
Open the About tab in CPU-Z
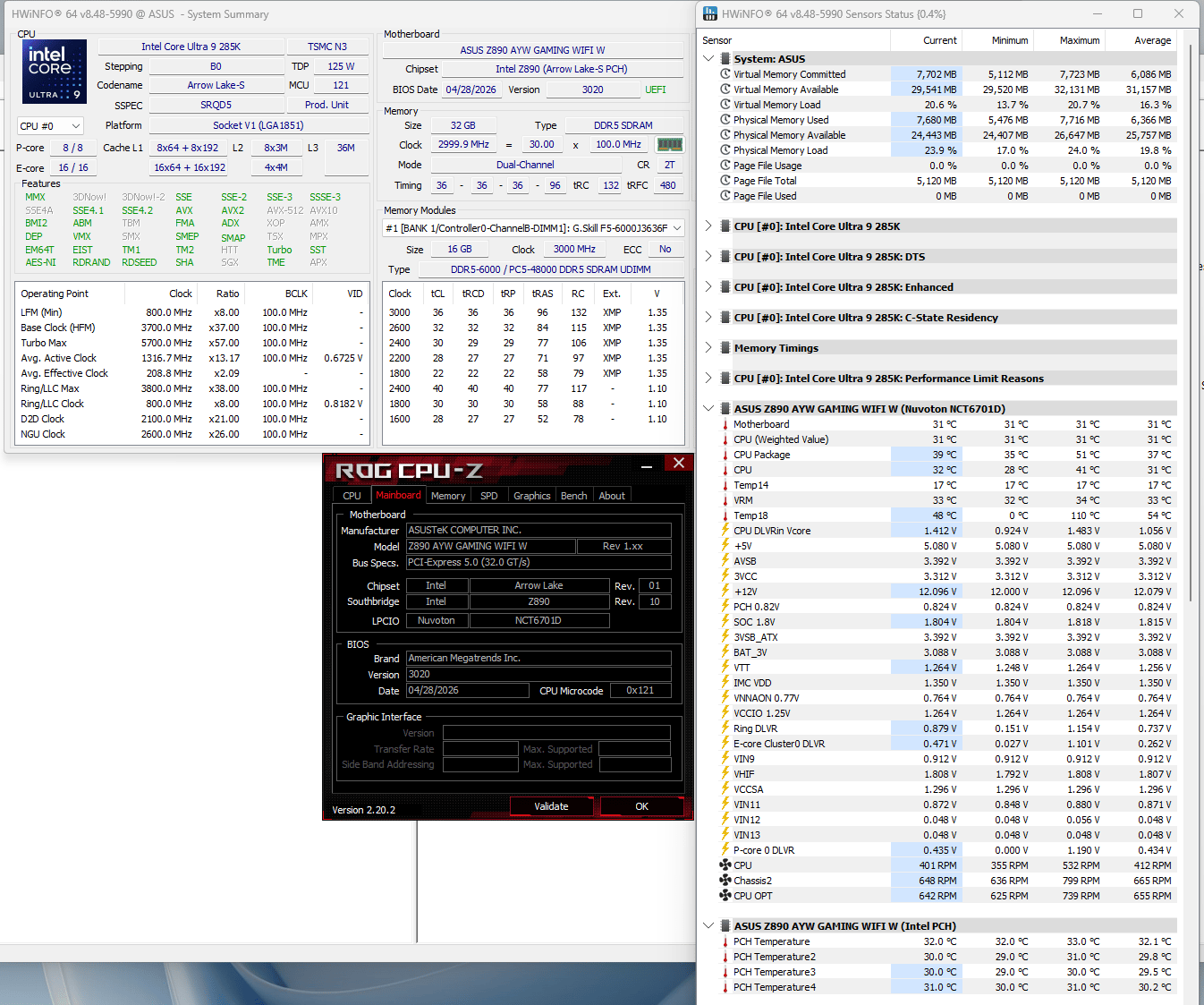pyautogui.click(x=612, y=496)
